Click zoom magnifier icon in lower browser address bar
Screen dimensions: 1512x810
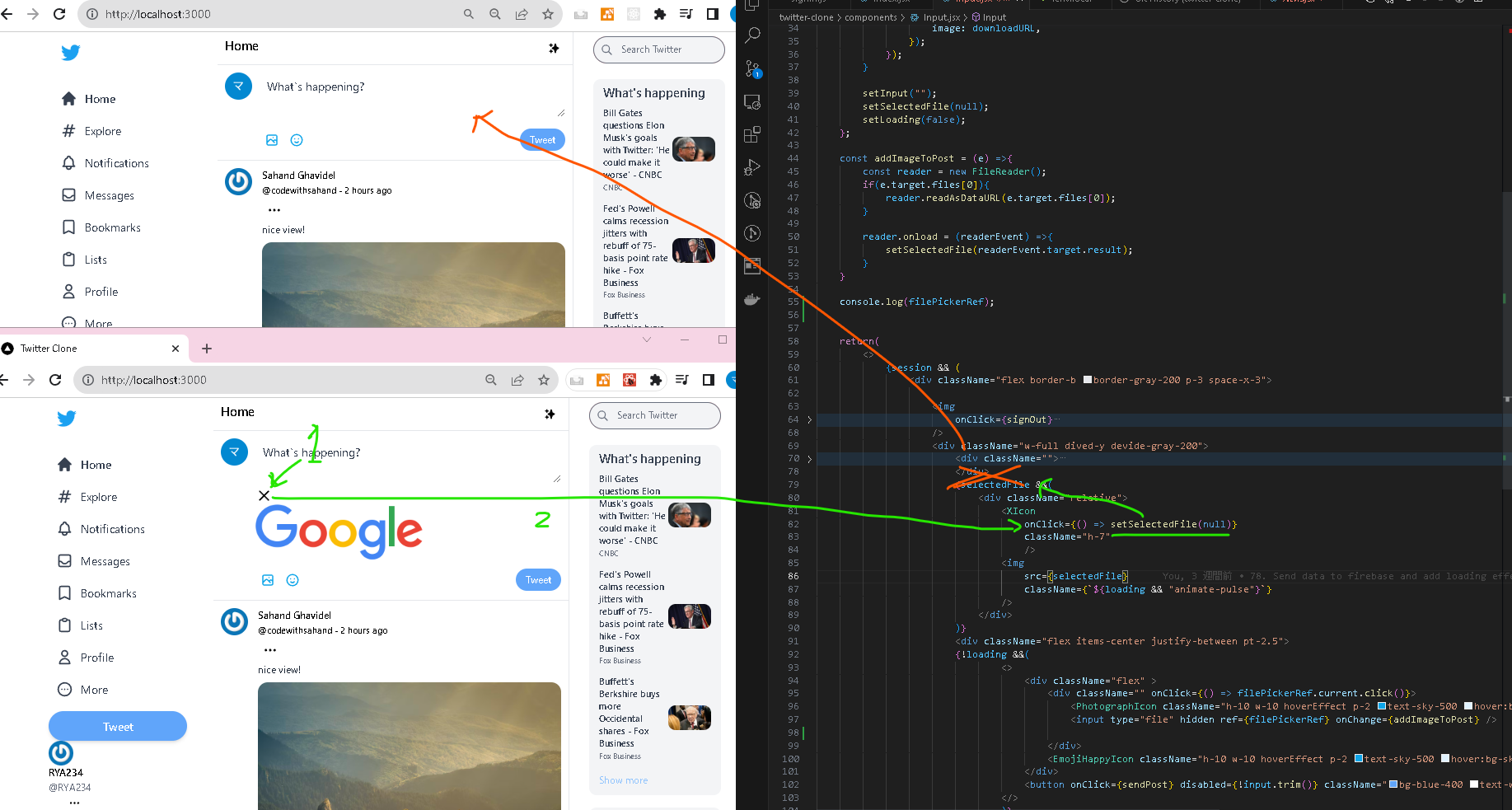[491, 380]
